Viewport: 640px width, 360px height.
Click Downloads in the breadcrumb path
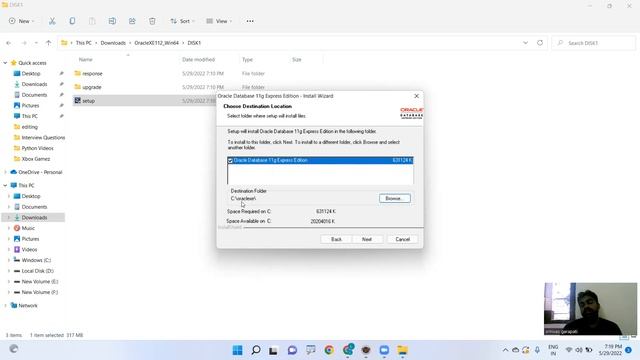[113, 43]
